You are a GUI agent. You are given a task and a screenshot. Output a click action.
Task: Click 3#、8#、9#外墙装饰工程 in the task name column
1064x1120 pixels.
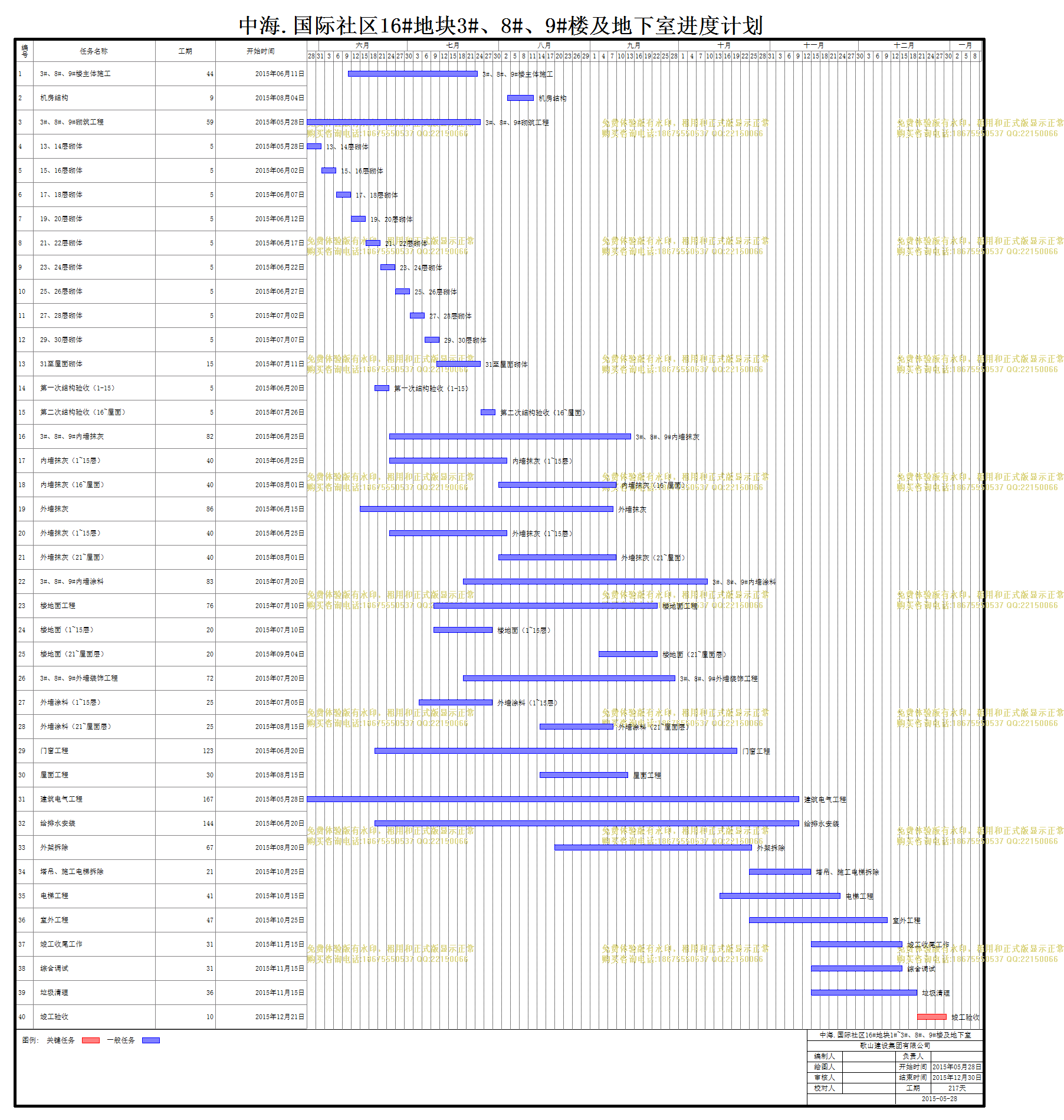click(x=79, y=678)
